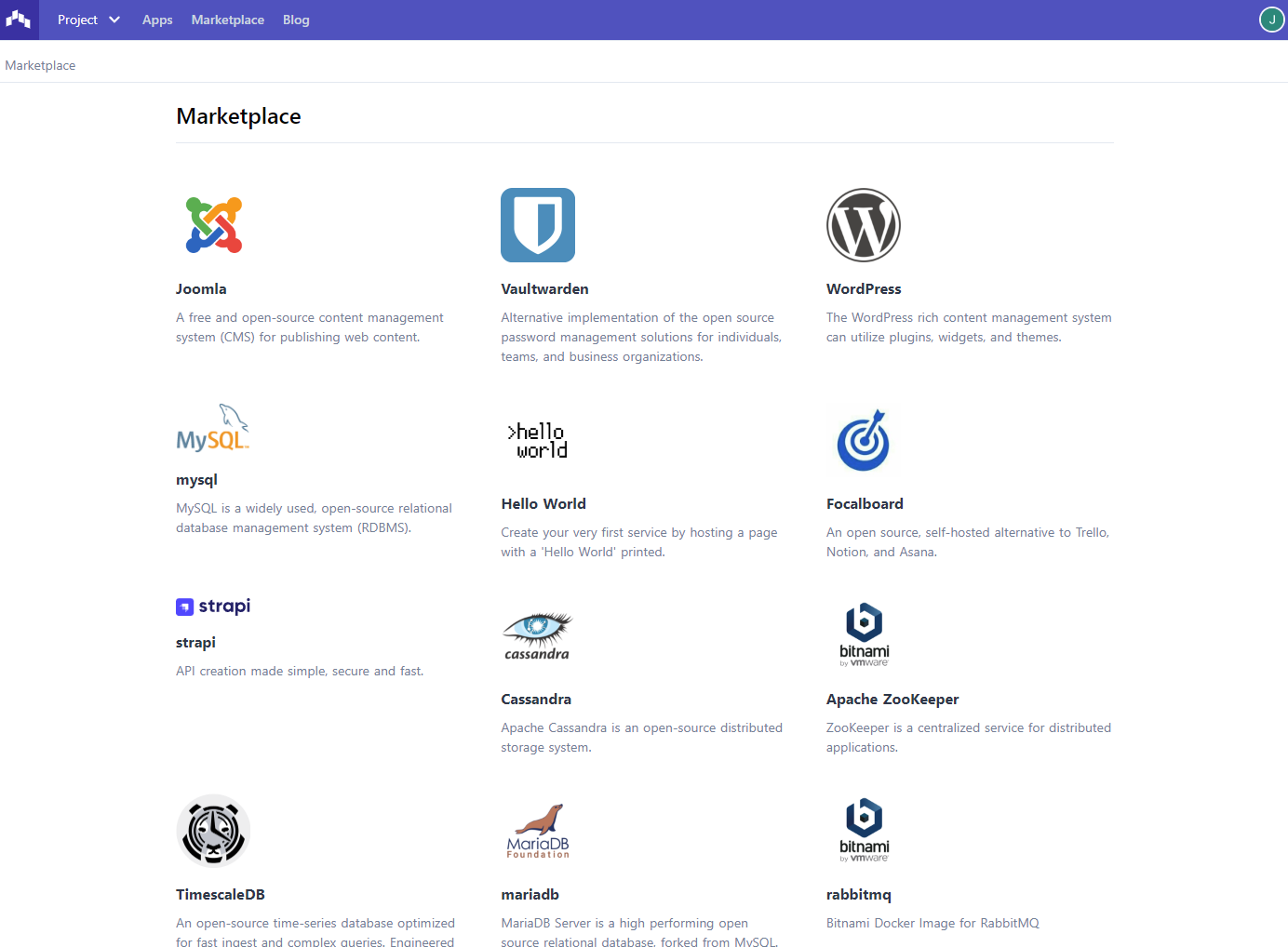The height and width of the screenshot is (947, 1288).
Task: Open the Hello World app title
Action: click(543, 504)
